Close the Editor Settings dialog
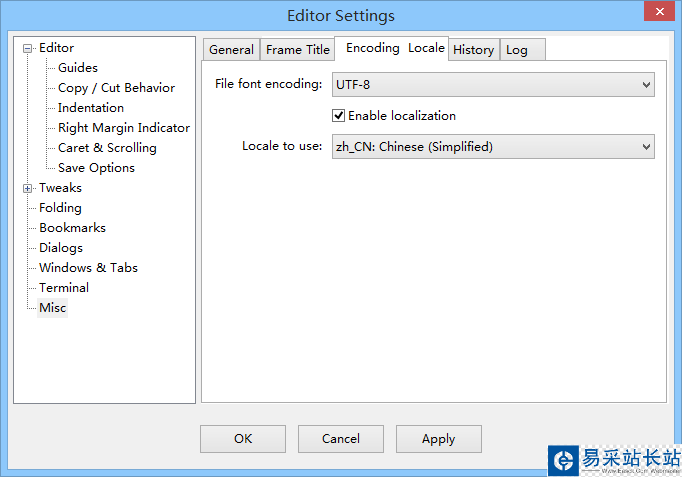The image size is (682, 477). pyautogui.click(x=657, y=13)
